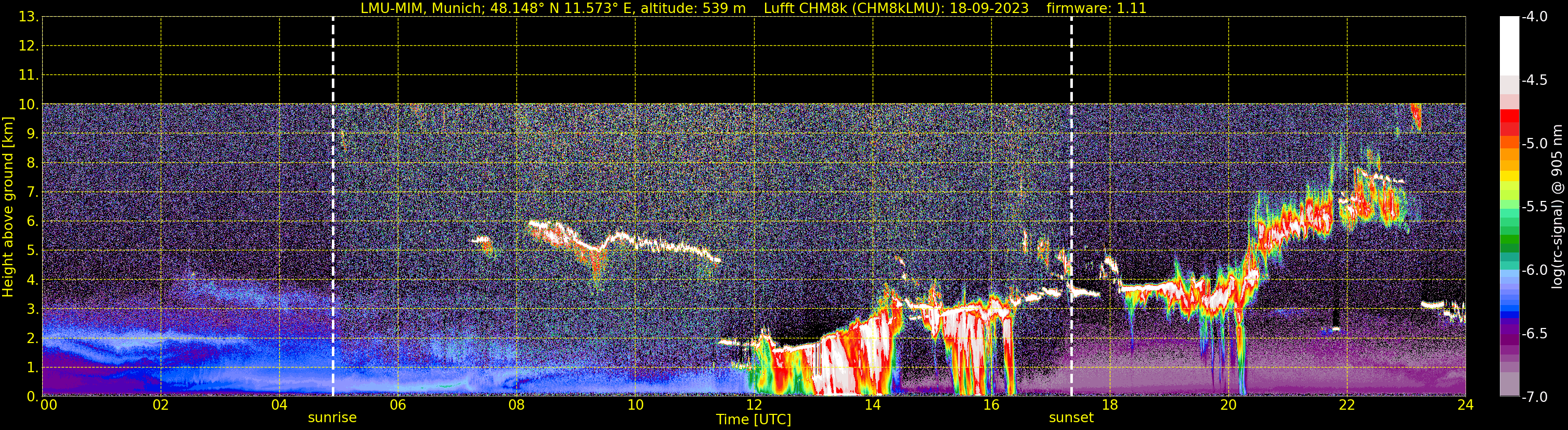Click the 'sunset' label below the time axis
The height and width of the screenshot is (430, 1568).
[x=1071, y=418]
